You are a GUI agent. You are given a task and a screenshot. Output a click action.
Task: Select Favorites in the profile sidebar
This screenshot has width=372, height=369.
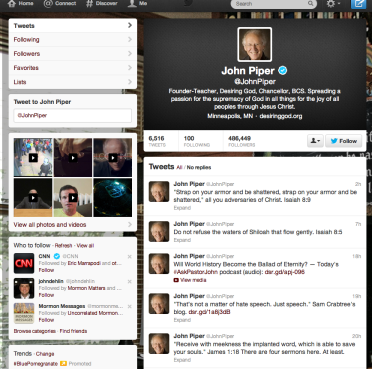tap(73, 68)
